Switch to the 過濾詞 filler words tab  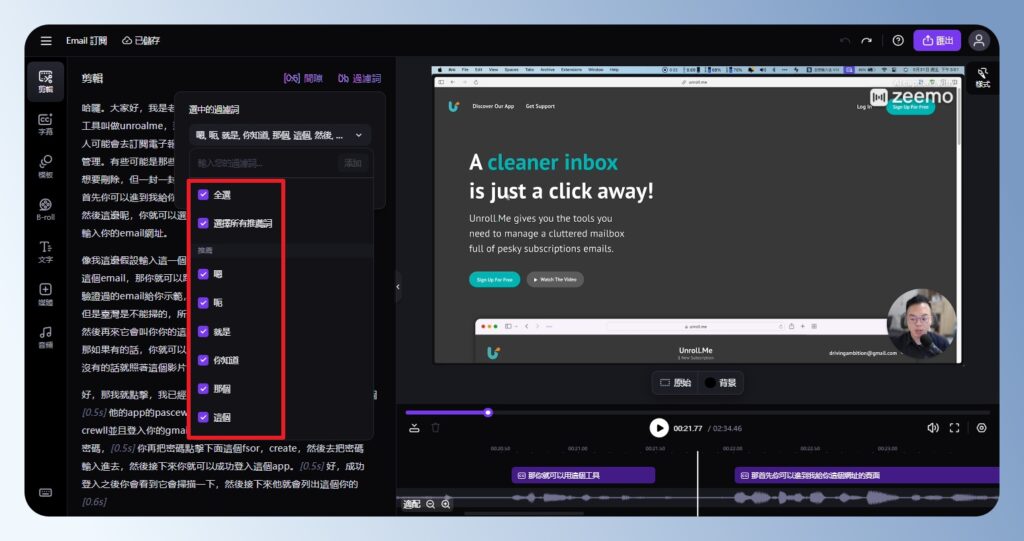click(359, 78)
